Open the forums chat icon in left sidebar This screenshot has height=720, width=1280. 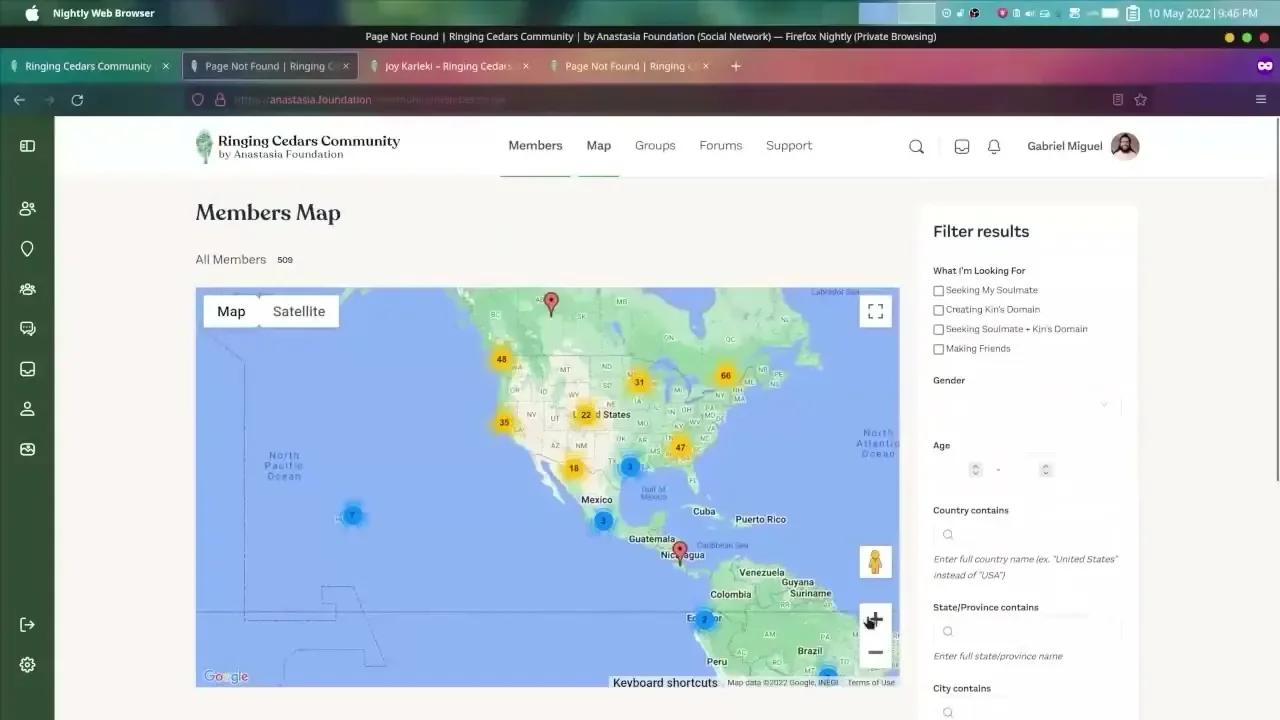(x=27, y=329)
